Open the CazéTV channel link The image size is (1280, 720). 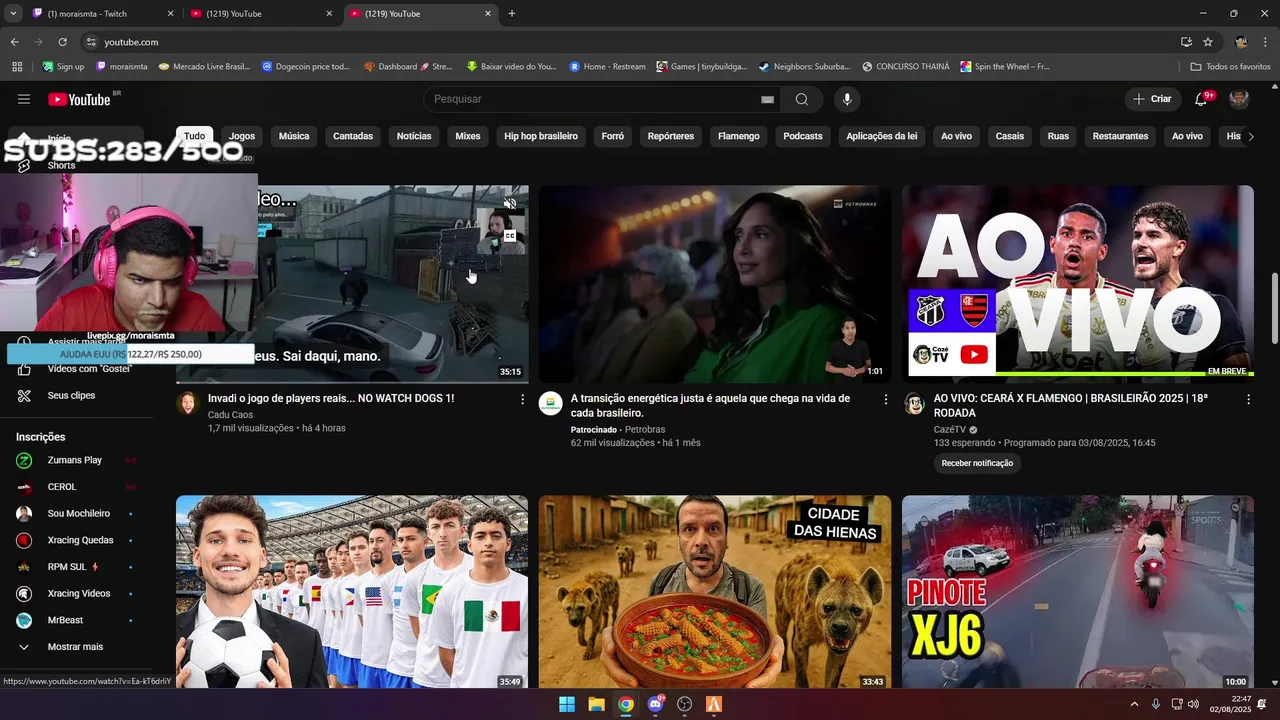click(951, 430)
